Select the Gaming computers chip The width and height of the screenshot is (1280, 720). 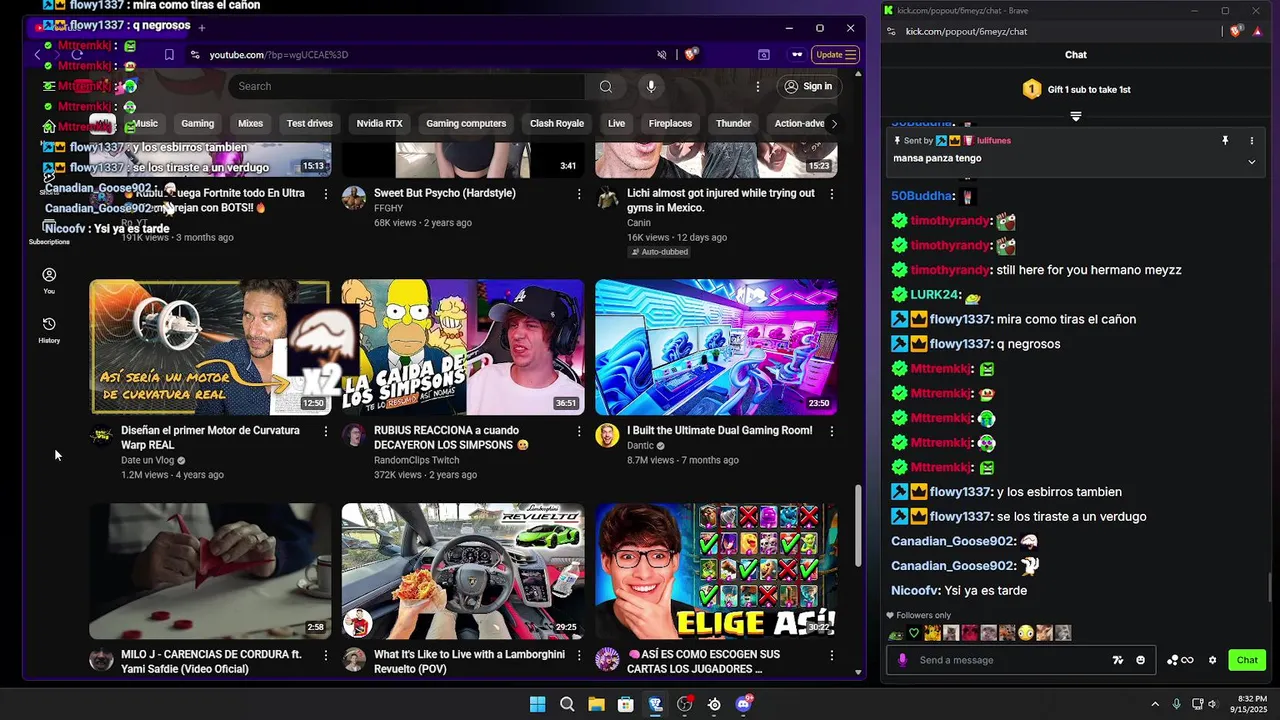point(466,123)
